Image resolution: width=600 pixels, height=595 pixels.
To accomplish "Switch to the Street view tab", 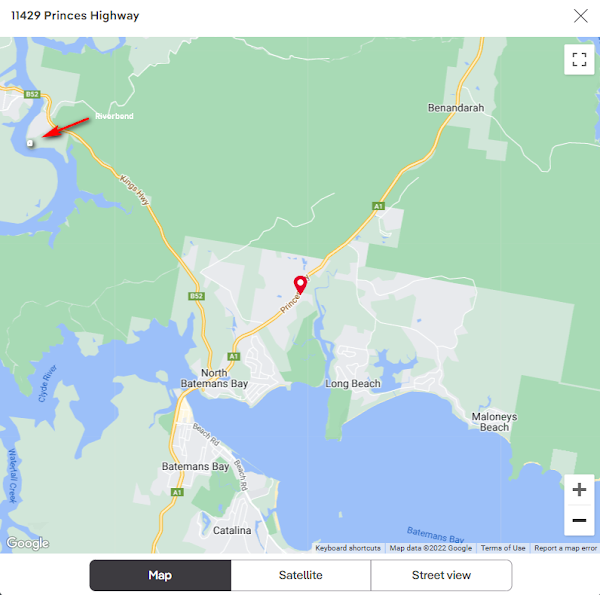I will click(441, 575).
